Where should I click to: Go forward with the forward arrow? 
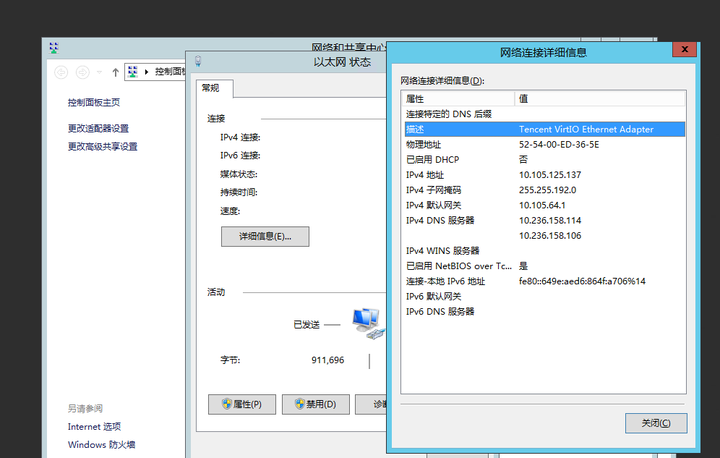pyautogui.click(x=83, y=72)
